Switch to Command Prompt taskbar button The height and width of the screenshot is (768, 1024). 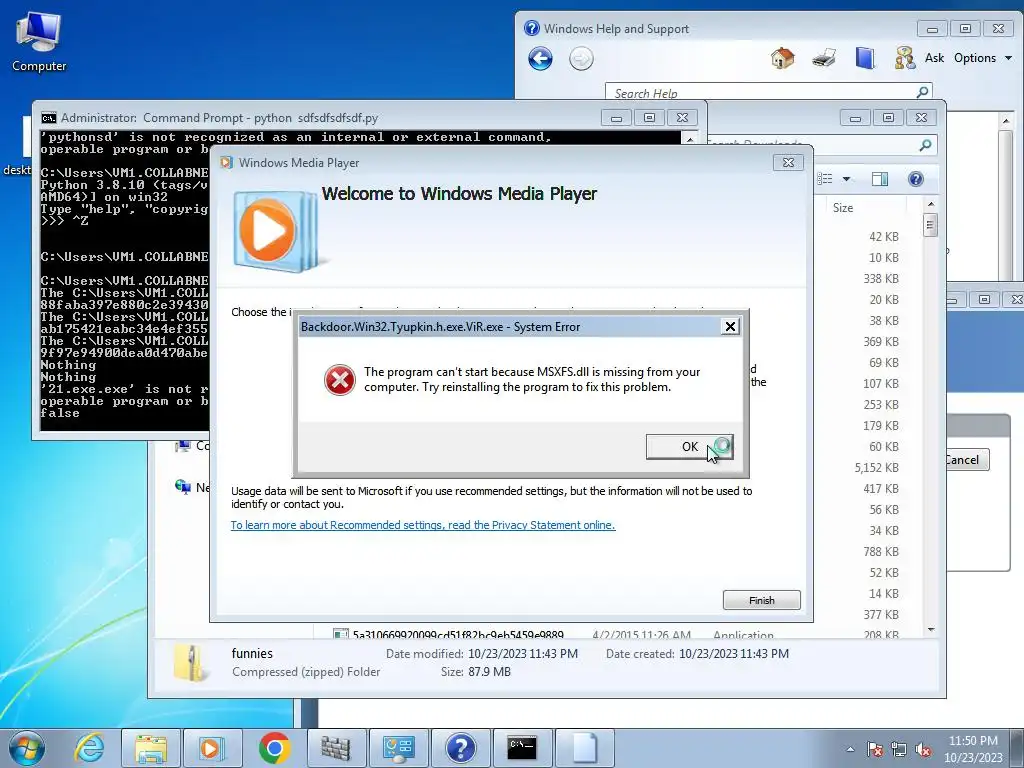(522, 748)
